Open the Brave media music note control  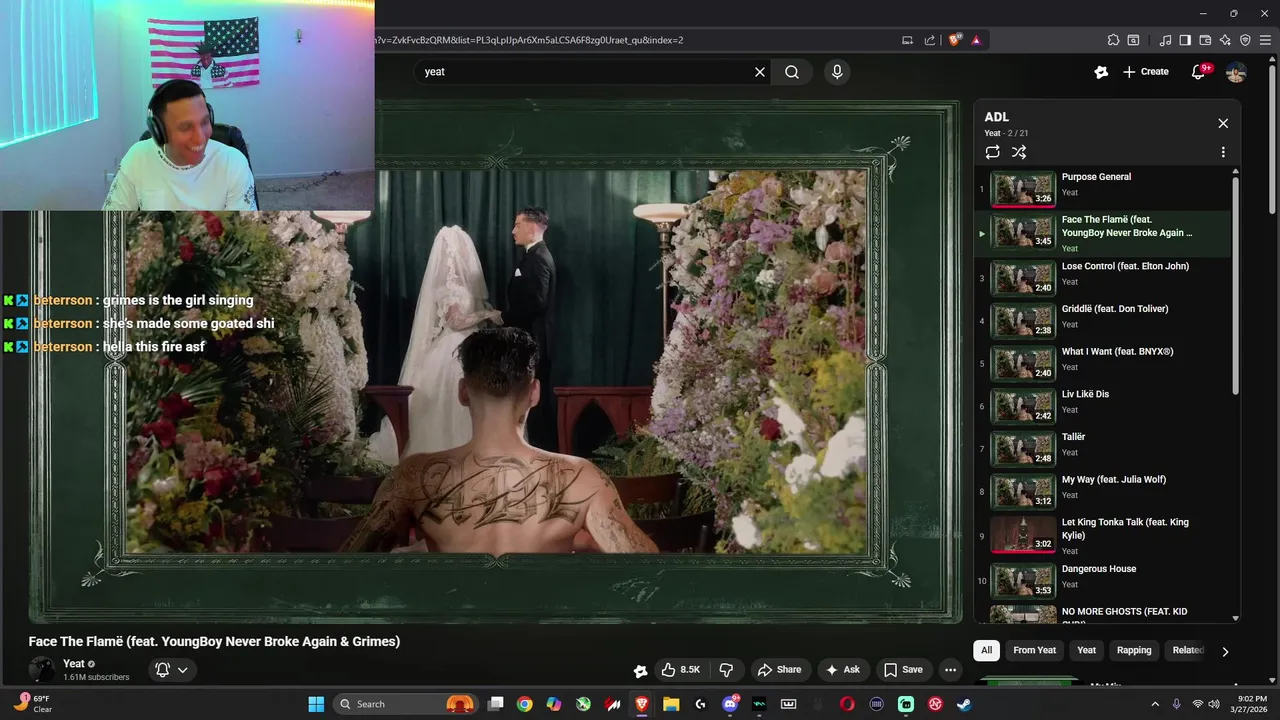click(1165, 40)
